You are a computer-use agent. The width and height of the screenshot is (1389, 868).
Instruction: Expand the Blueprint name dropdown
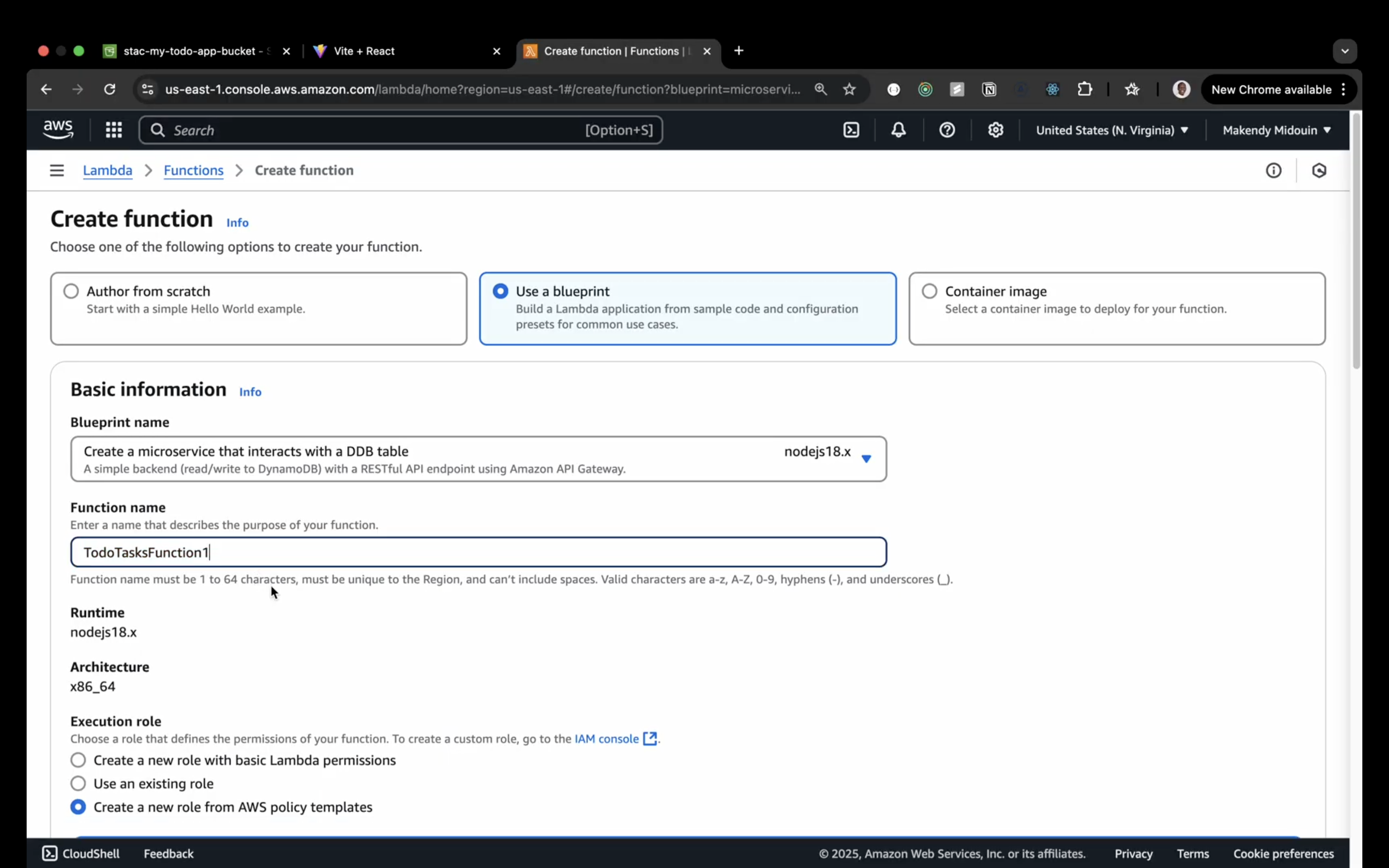coord(866,459)
